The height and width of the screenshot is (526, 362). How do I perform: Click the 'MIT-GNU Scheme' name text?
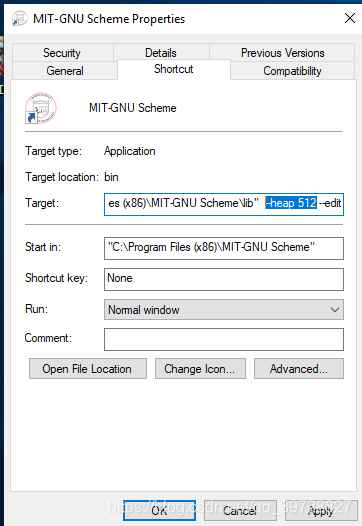click(x=133, y=108)
